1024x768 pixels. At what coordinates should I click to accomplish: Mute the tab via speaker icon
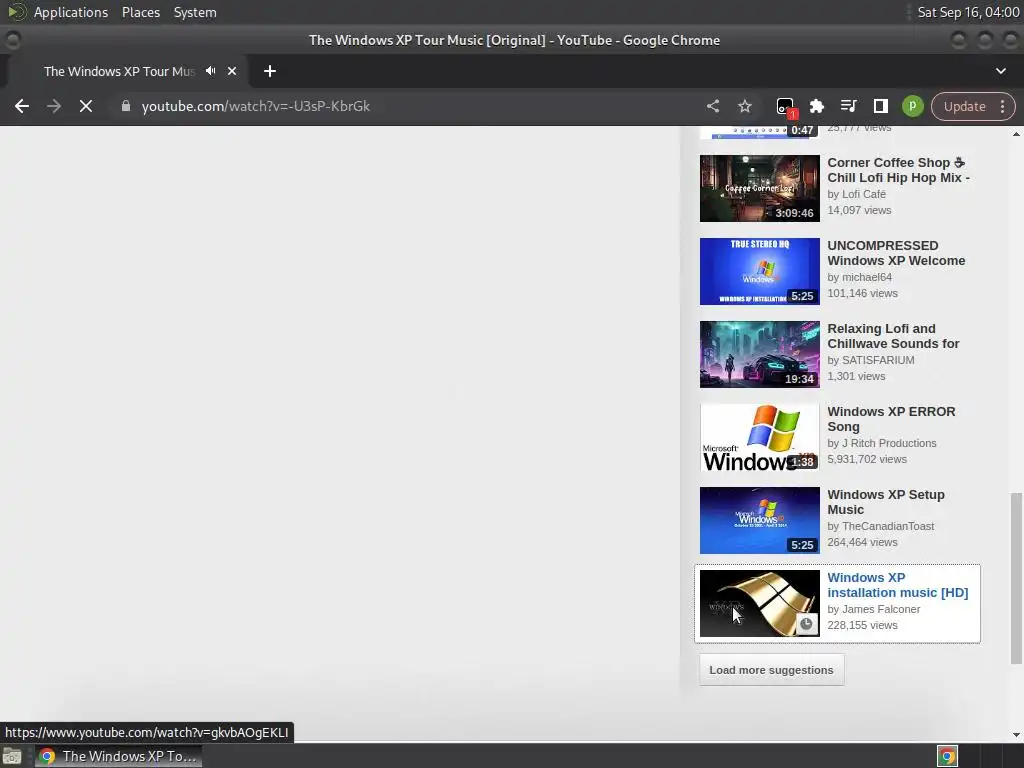pyautogui.click(x=210, y=71)
